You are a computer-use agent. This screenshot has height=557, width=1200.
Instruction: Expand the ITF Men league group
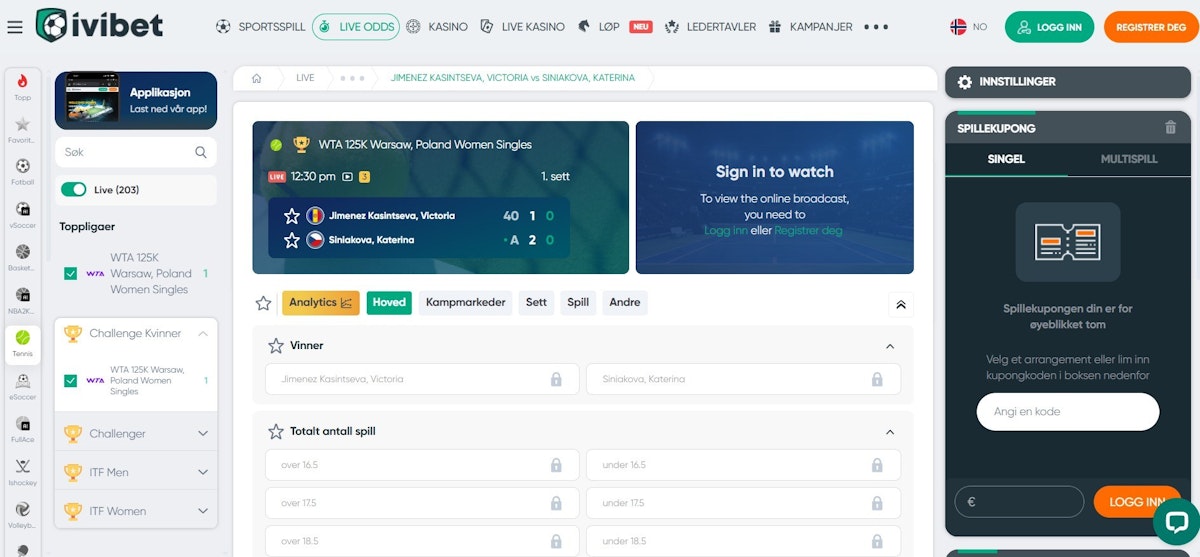136,472
